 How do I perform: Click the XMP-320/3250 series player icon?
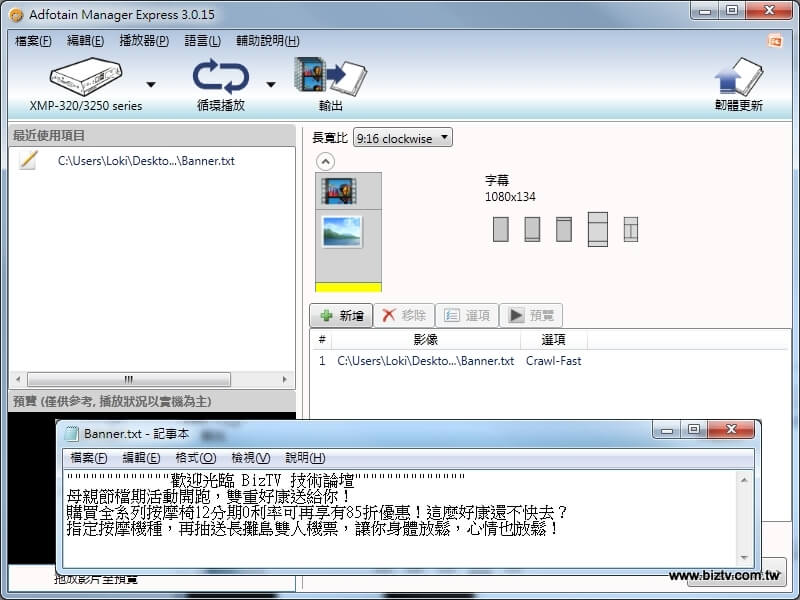click(x=84, y=75)
